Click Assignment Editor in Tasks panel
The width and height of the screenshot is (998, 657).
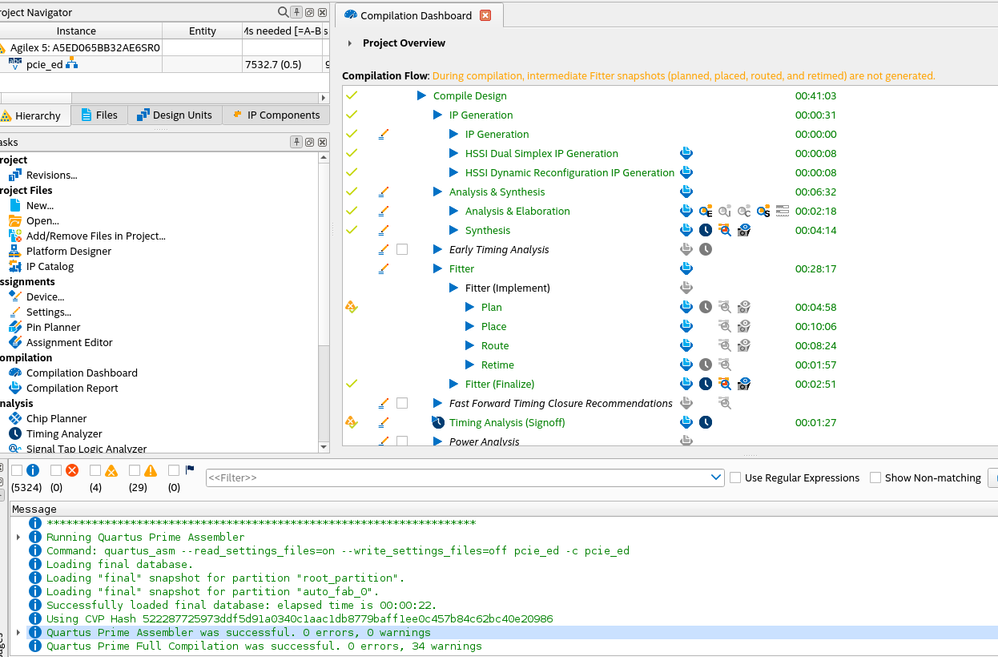[x=69, y=342]
